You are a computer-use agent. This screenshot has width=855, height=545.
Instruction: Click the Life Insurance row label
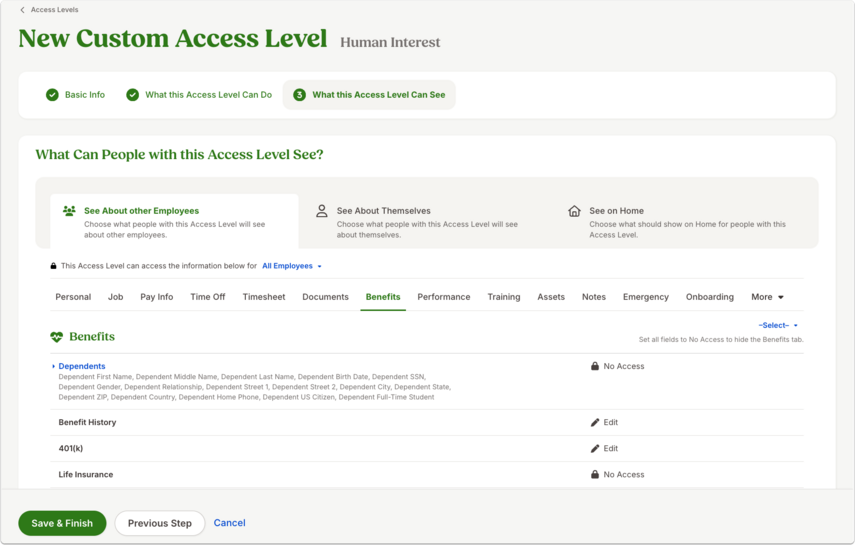point(86,475)
